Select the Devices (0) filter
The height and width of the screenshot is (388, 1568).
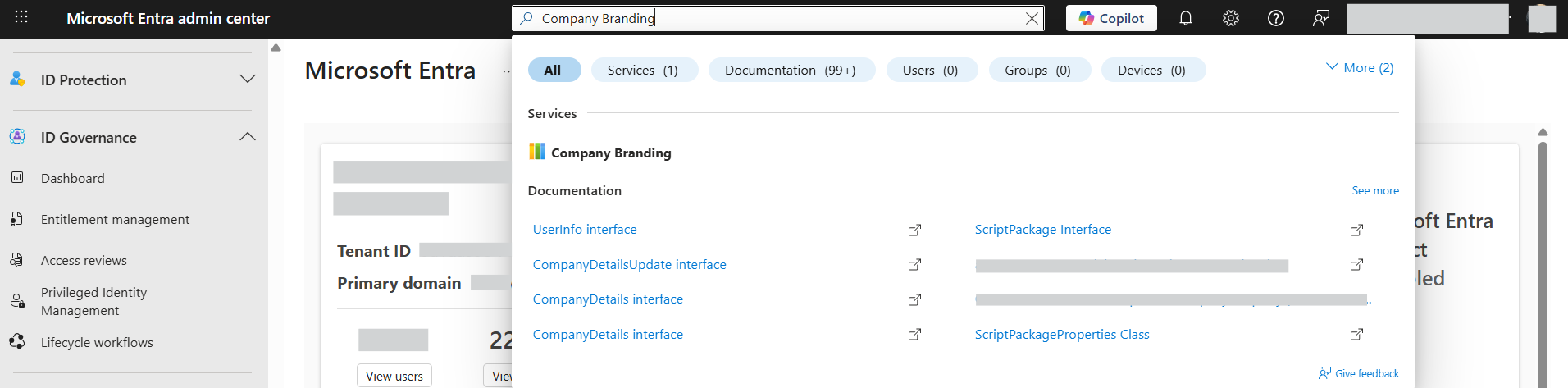click(1152, 70)
